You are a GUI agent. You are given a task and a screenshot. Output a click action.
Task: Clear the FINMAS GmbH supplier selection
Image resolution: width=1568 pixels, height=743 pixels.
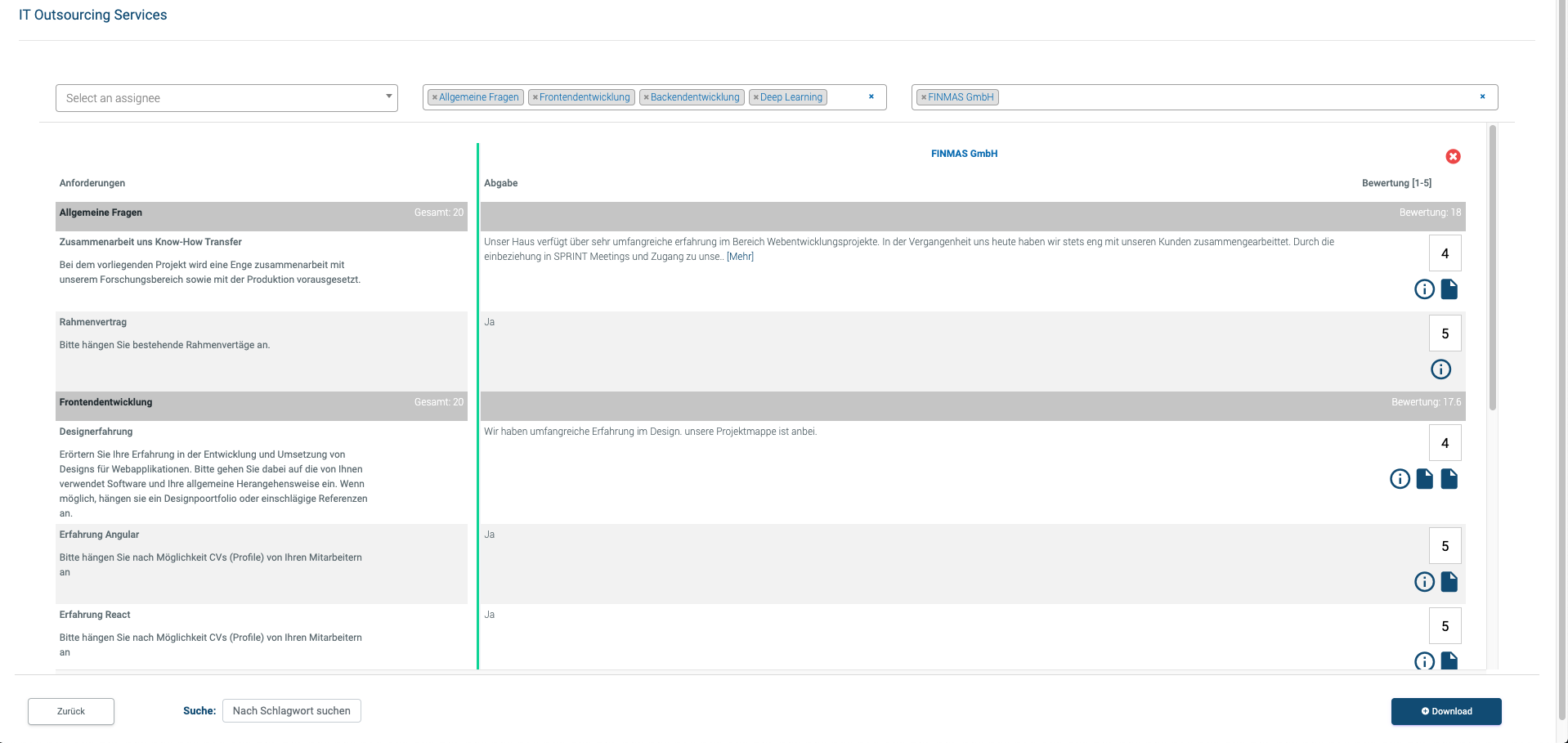coord(1481,96)
